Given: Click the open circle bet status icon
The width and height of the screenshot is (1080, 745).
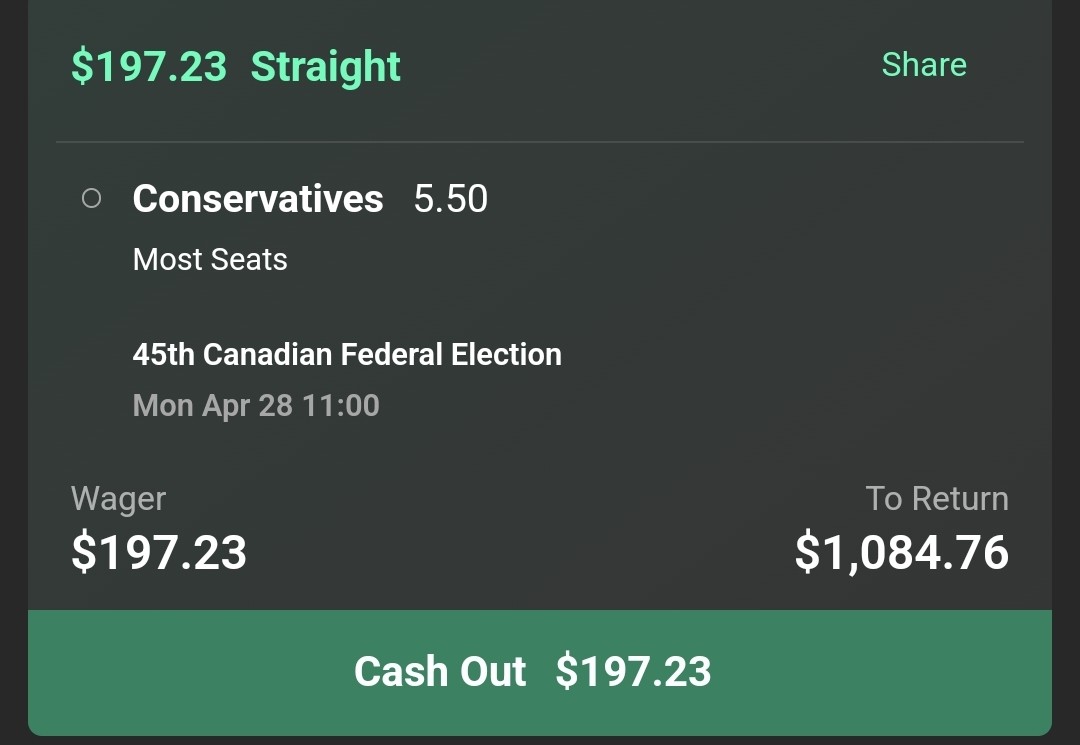Looking at the screenshot, I should click(x=91, y=199).
